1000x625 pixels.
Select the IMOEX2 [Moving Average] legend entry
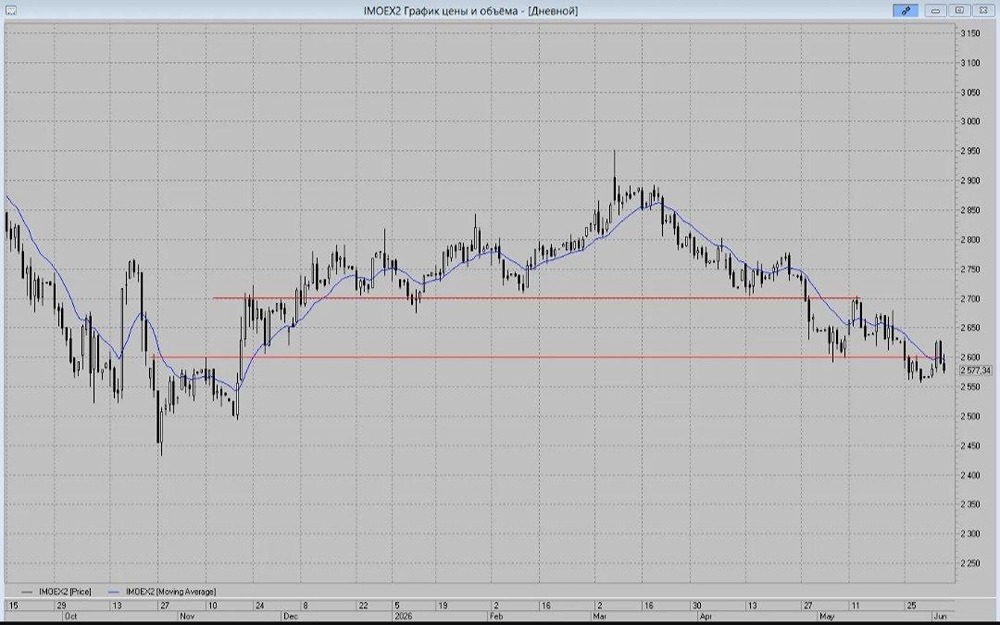pyautogui.click(x=171, y=591)
